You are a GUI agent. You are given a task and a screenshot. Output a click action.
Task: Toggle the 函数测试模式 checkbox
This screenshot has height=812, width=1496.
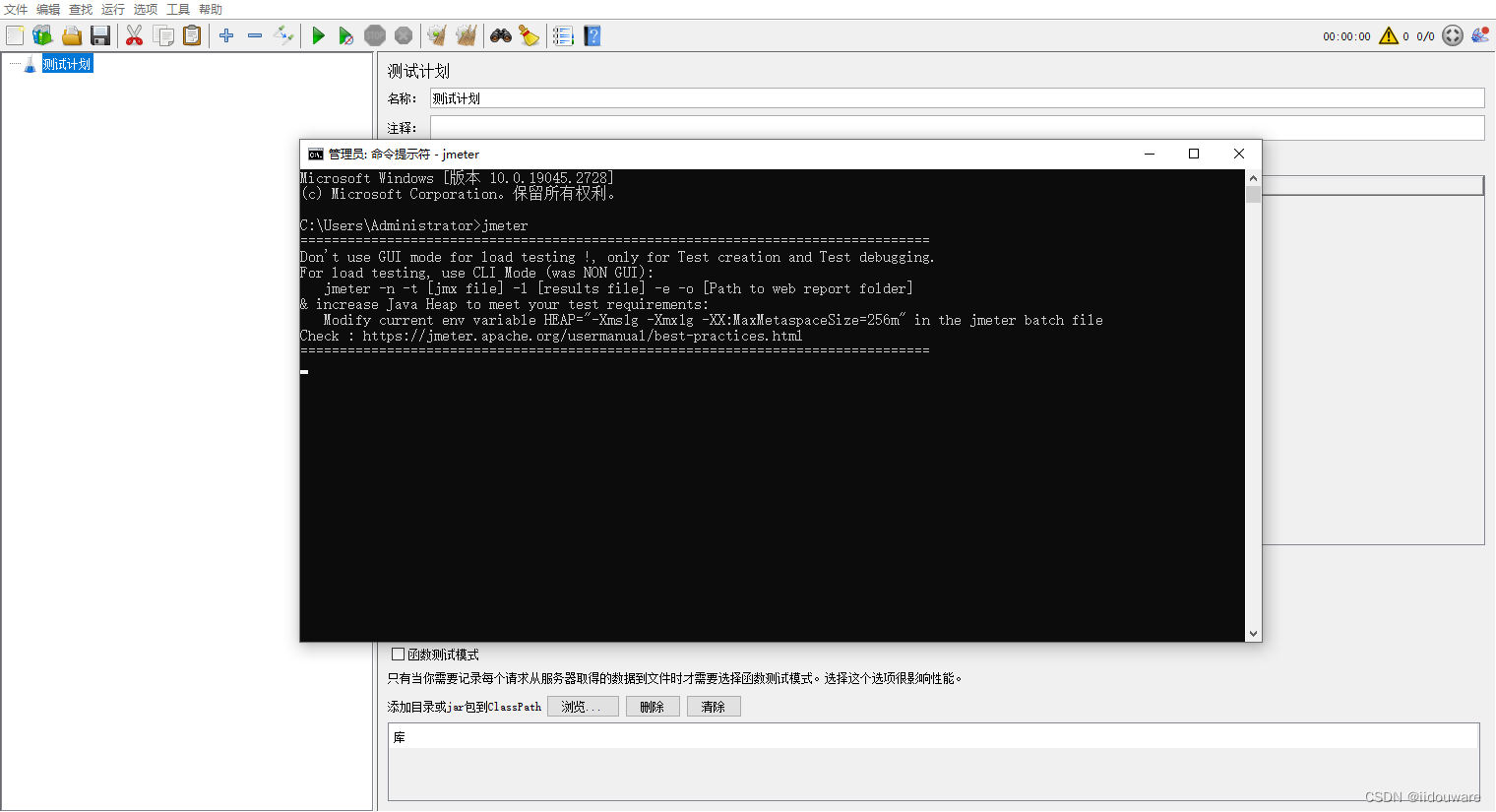click(398, 655)
